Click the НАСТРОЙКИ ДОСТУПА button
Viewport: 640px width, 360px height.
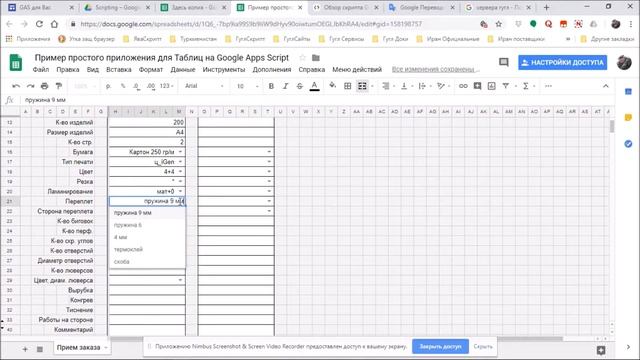[562, 62]
